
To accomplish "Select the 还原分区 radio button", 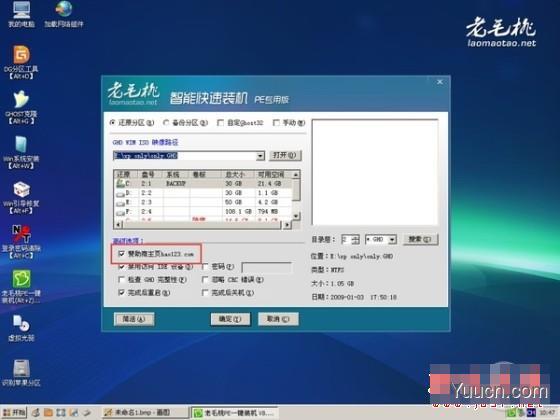I will tap(113, 122).
